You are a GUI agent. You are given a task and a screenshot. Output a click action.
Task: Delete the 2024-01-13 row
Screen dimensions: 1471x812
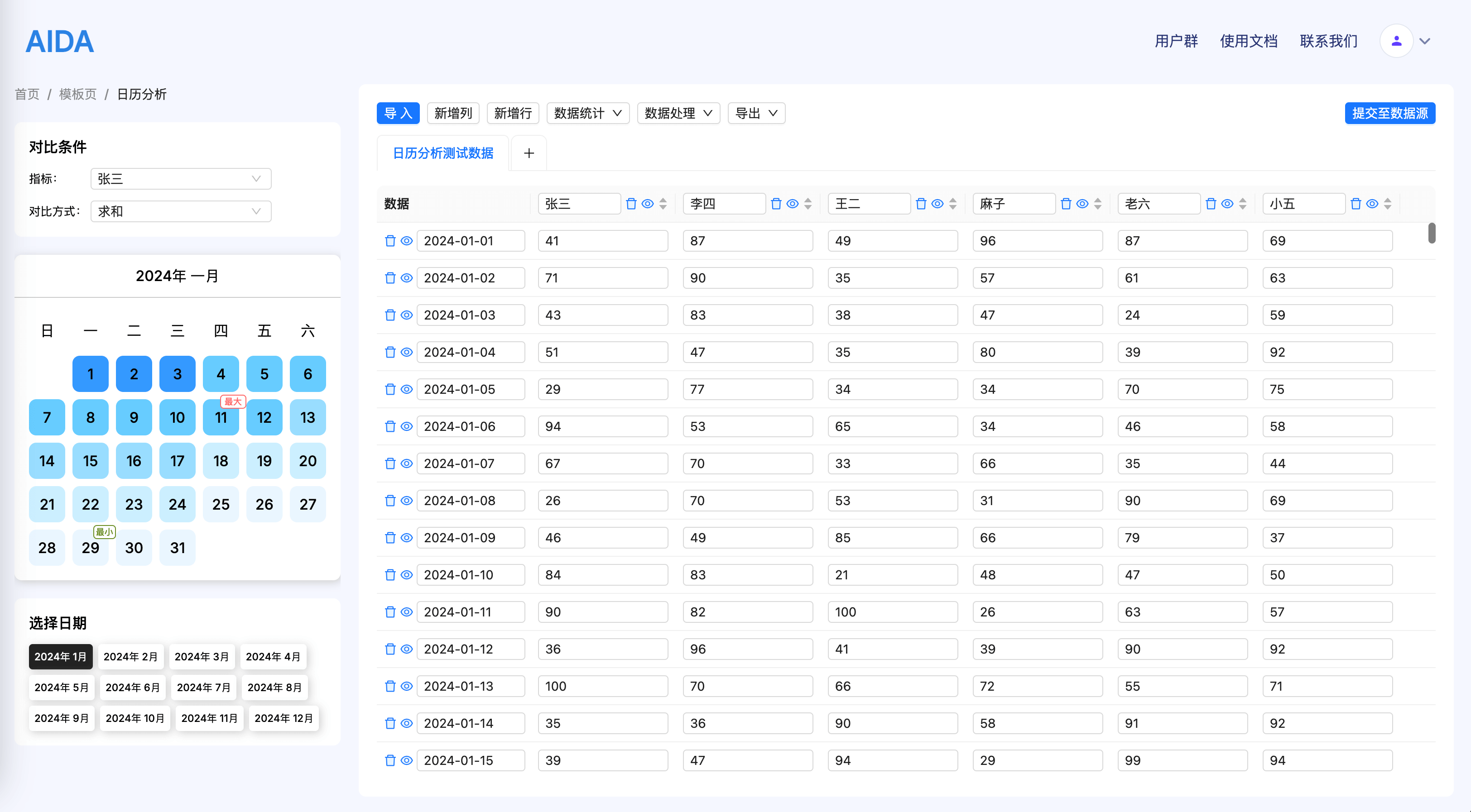point(390,686)
